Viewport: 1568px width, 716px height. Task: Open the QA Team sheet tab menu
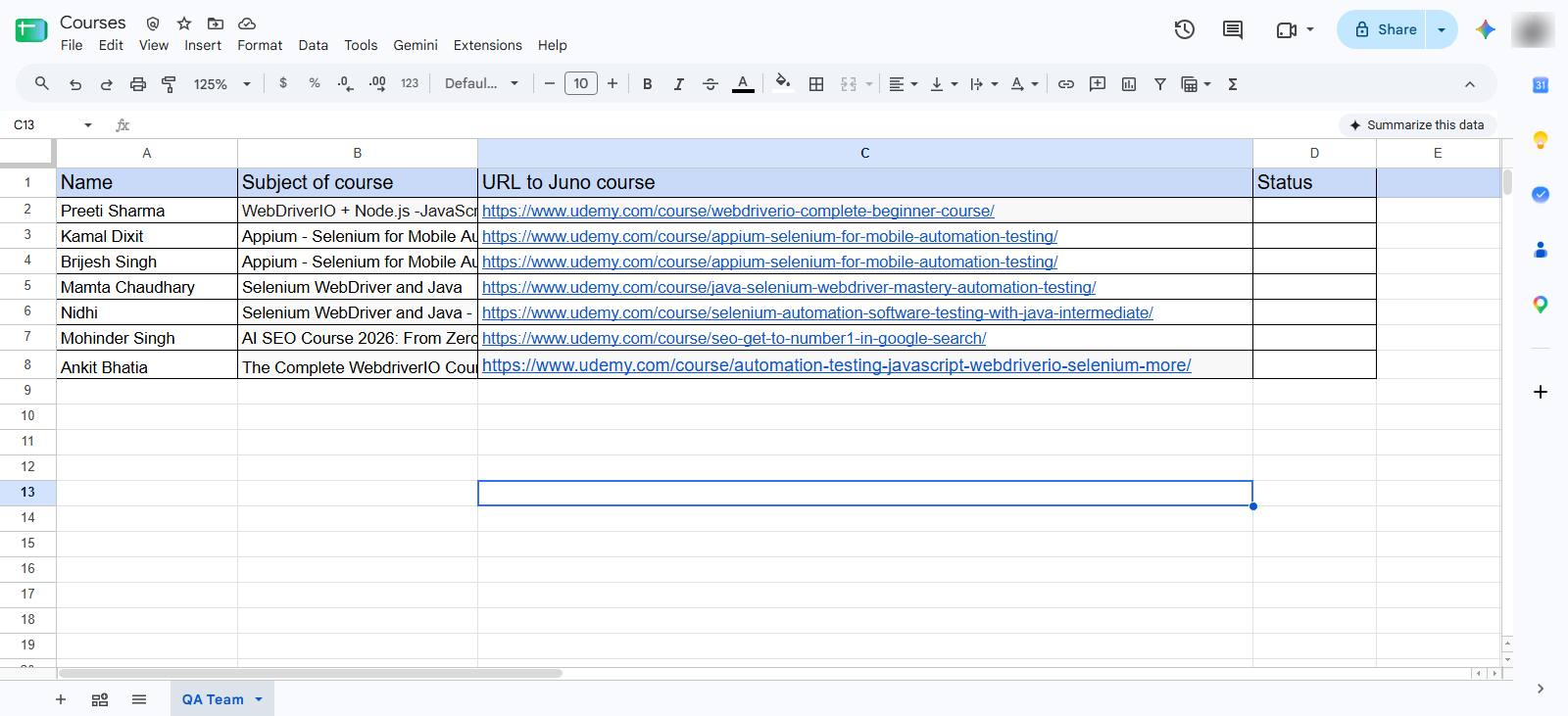tap(259, 699)
